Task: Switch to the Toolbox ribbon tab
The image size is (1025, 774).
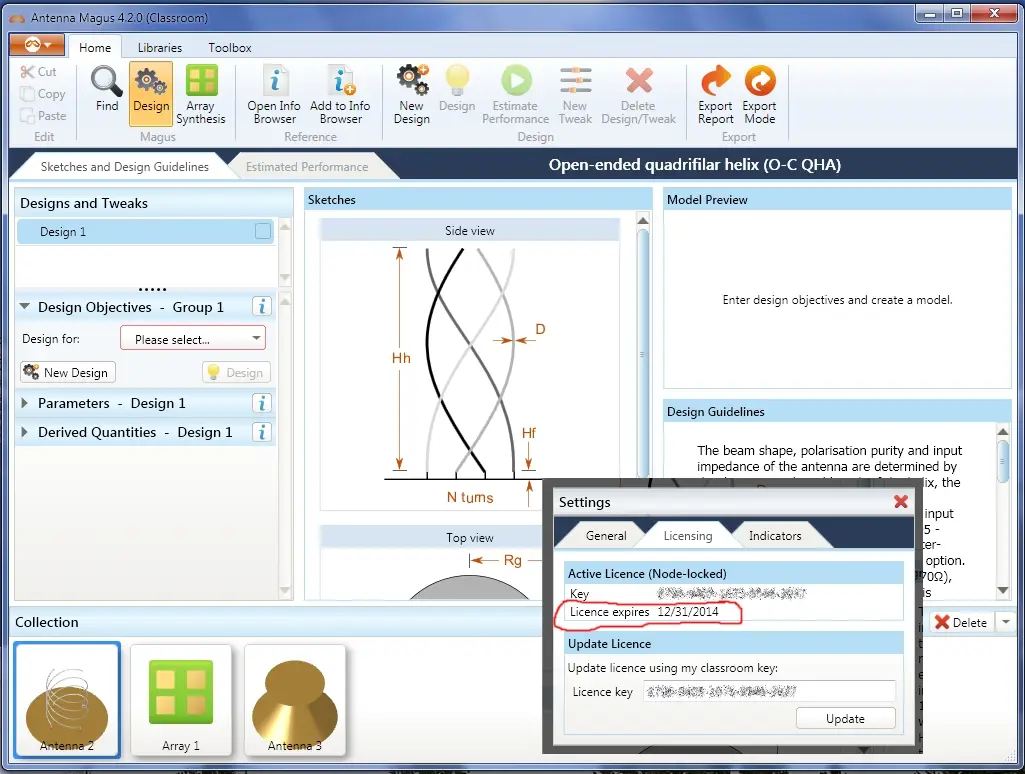Action: [x=229, y=48]
